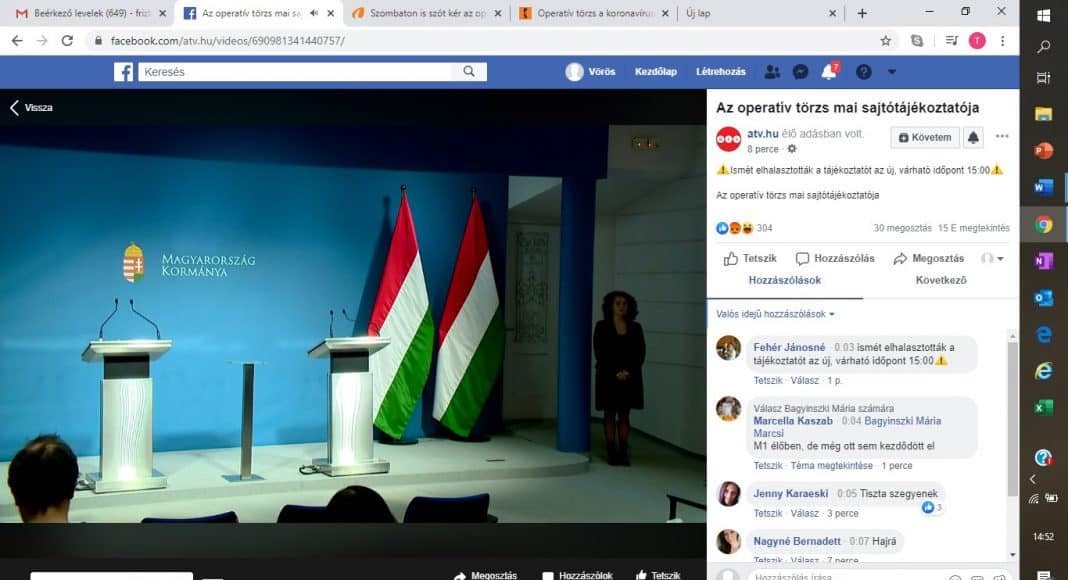Open the Windows Start button

1043,15
